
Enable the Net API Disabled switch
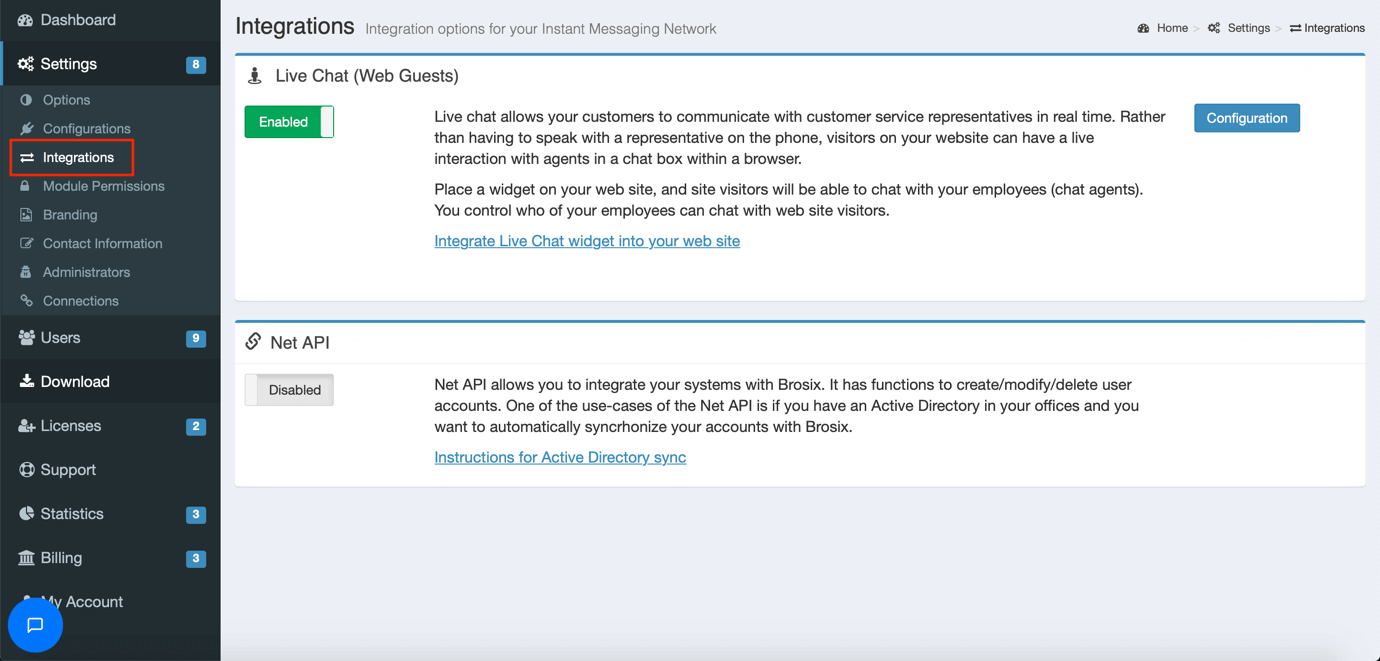click(289, 390)
